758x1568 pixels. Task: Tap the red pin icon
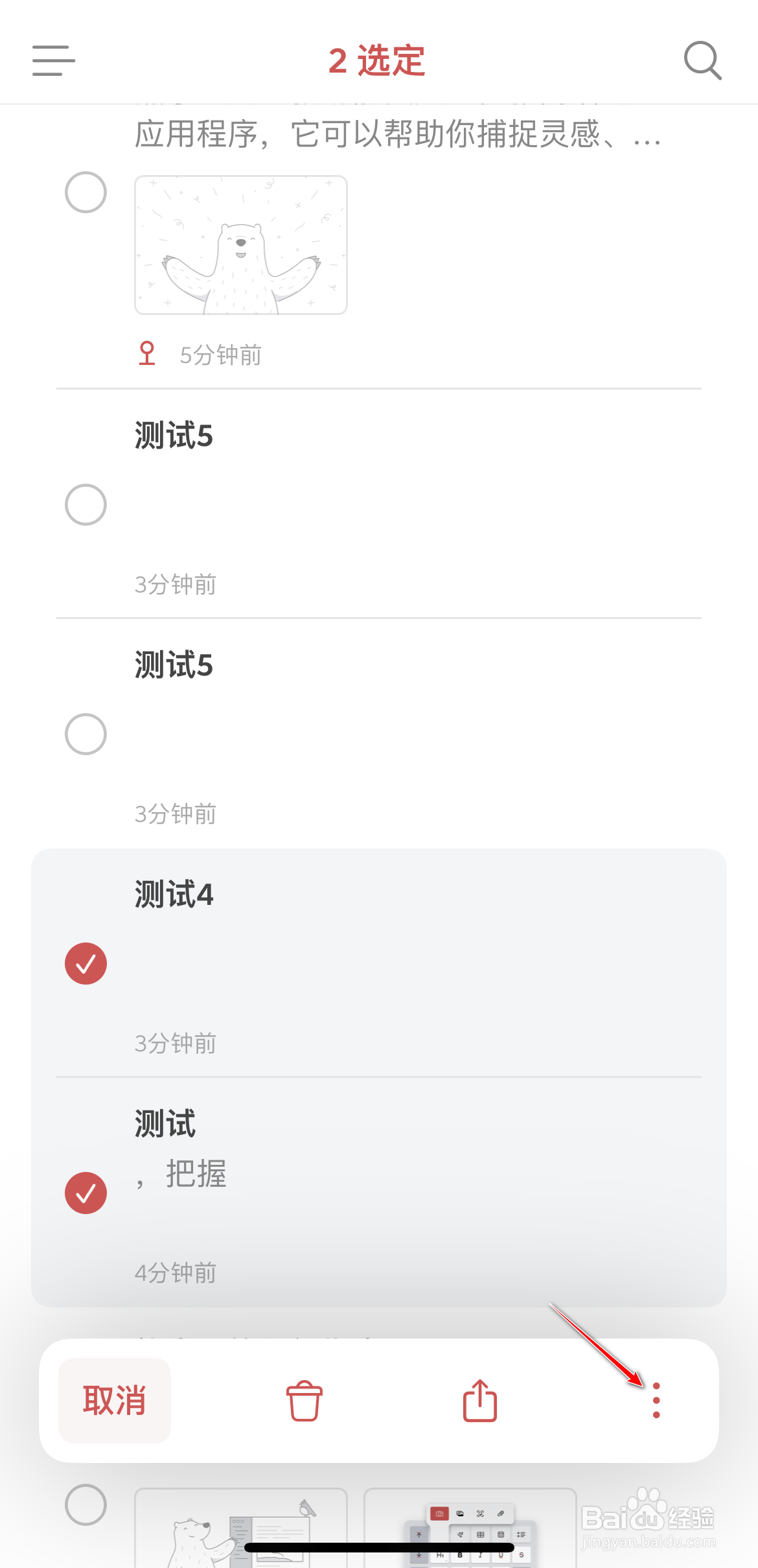coord(147,354)
